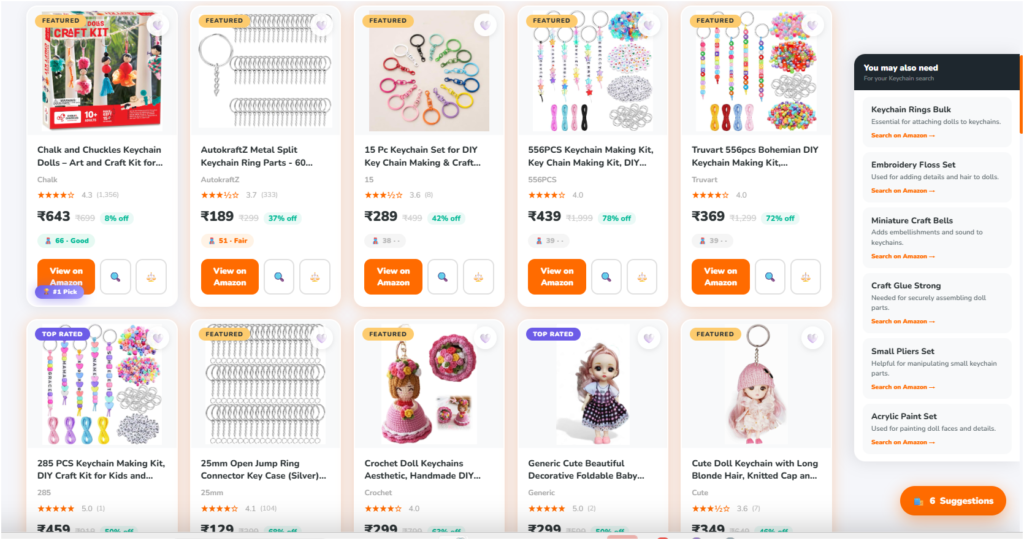Open the 6 Suggestions floating button
Screen dimensions: 1024x540
coord(953,501)
